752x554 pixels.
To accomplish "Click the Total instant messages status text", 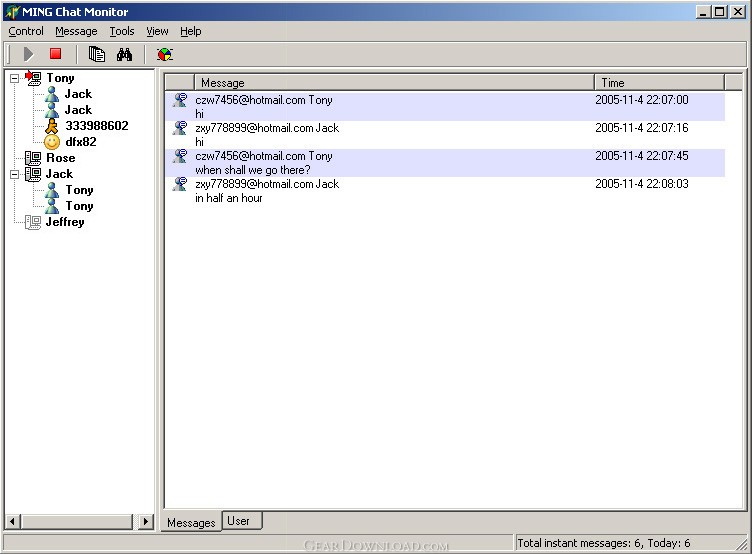I will (603, 543).
